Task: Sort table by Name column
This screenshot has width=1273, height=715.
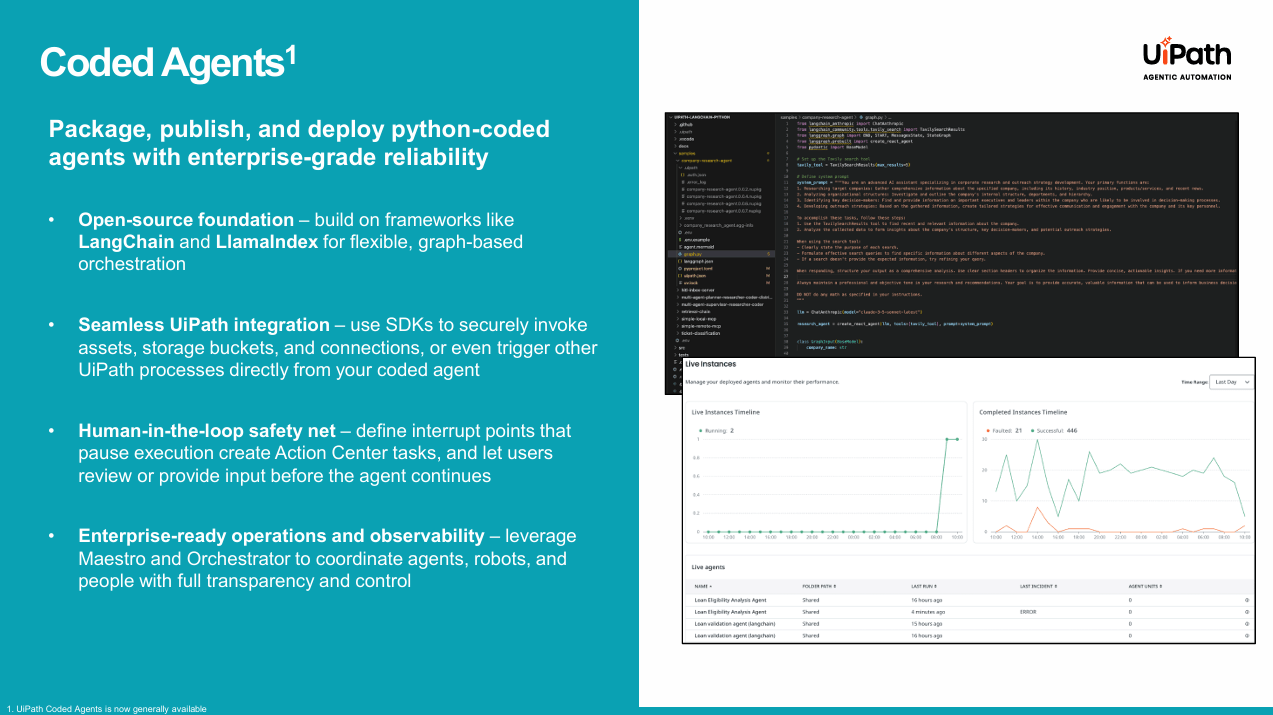Action: point(703,586)
